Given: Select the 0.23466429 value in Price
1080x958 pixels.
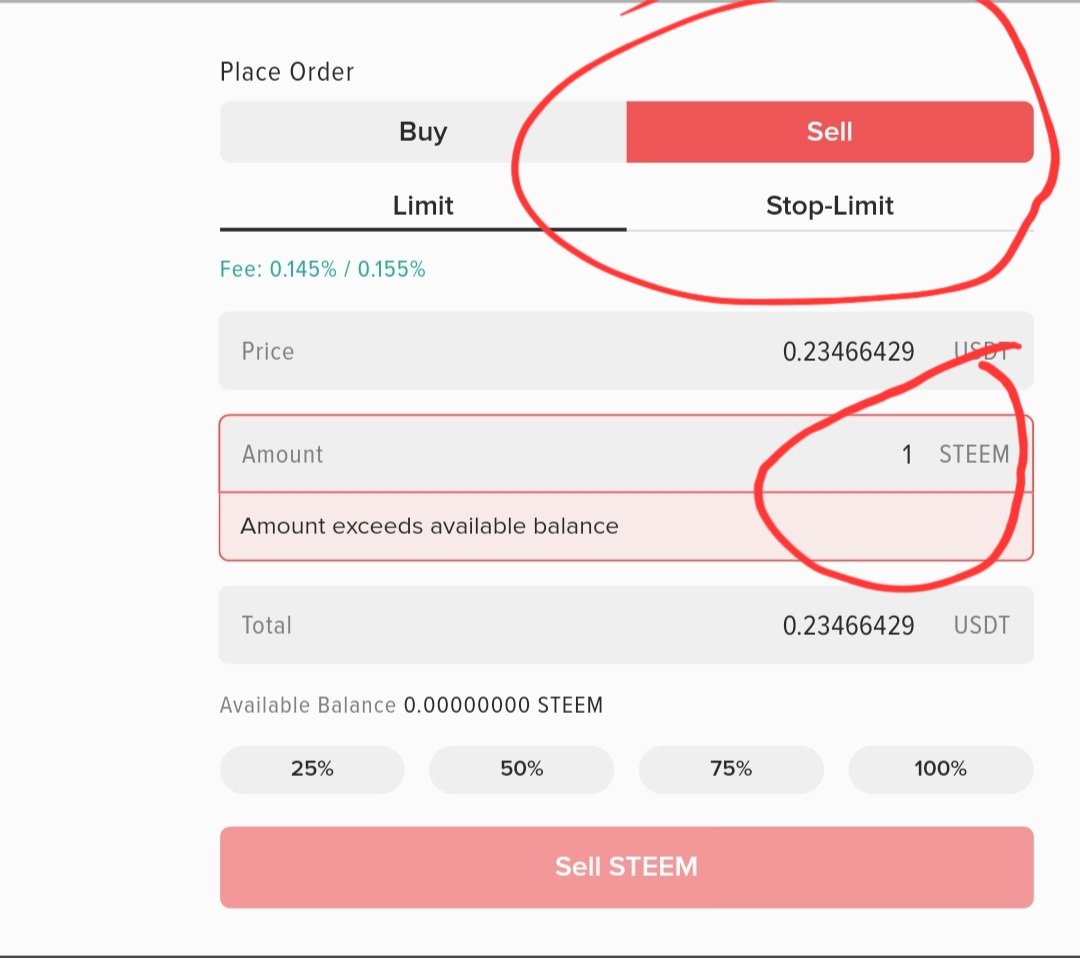Looking at the screenshot, I should (x=849, y=352).
